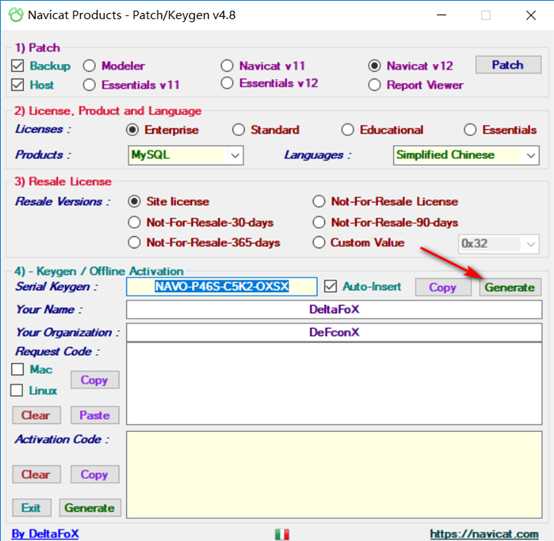Generate a new serial key

pyautogui.click(x=510, y=287)
